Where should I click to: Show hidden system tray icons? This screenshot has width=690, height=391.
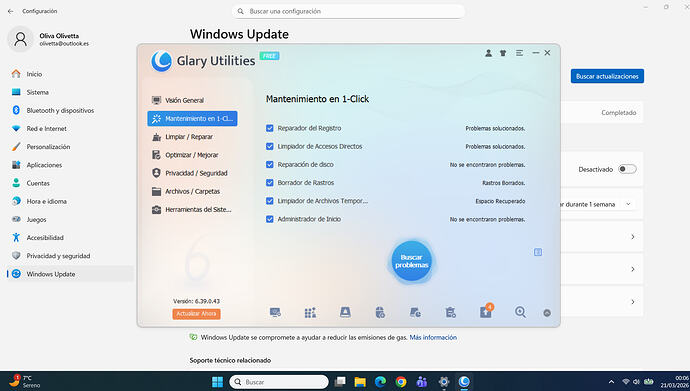tap(611, 382)
